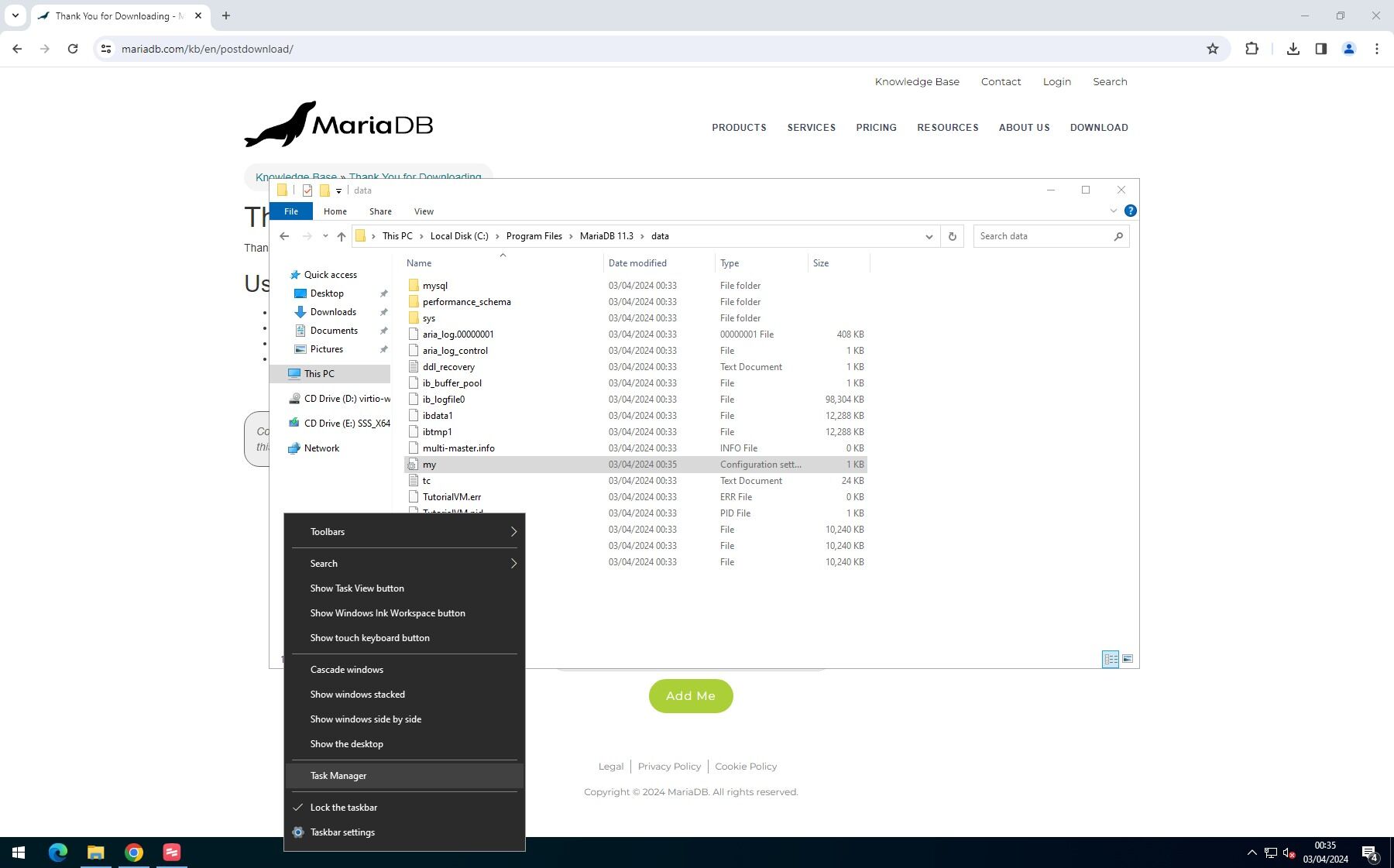Open Task Manager from the context menu
This screenshot has height=868, width=1394.
(404, 776)
